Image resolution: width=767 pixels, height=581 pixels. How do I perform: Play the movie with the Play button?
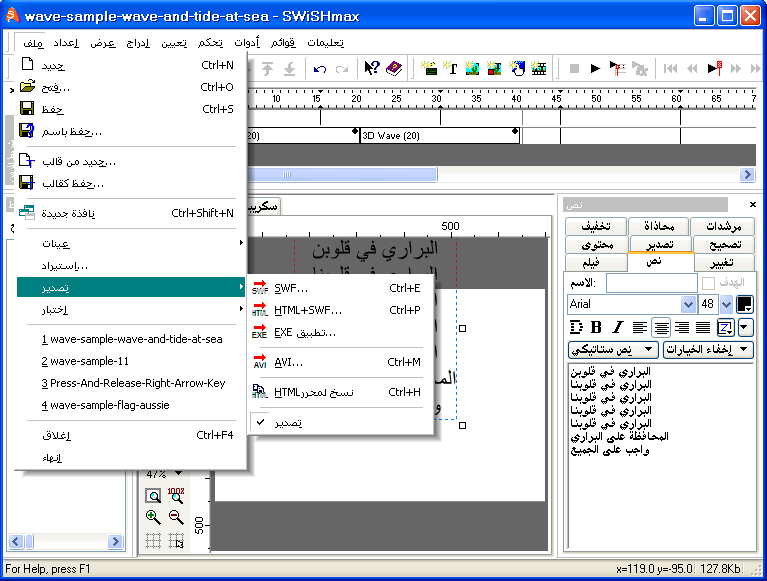coord(595,68)
